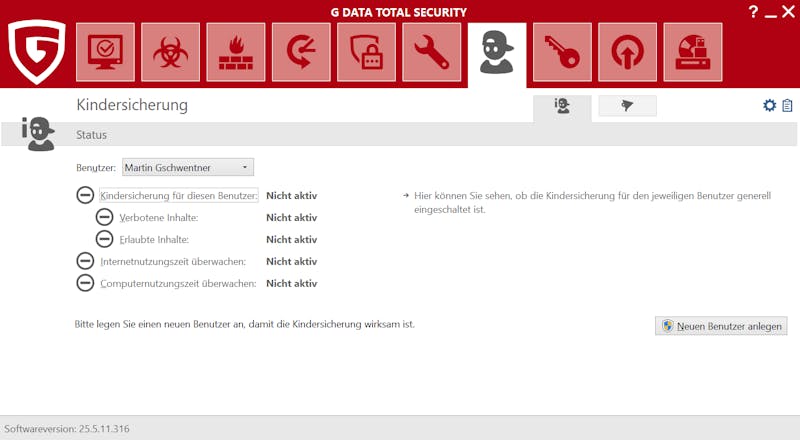Click the Verbotene Inhalte link
The height and width of the screenshot is (440, 800).
(159, 217)
